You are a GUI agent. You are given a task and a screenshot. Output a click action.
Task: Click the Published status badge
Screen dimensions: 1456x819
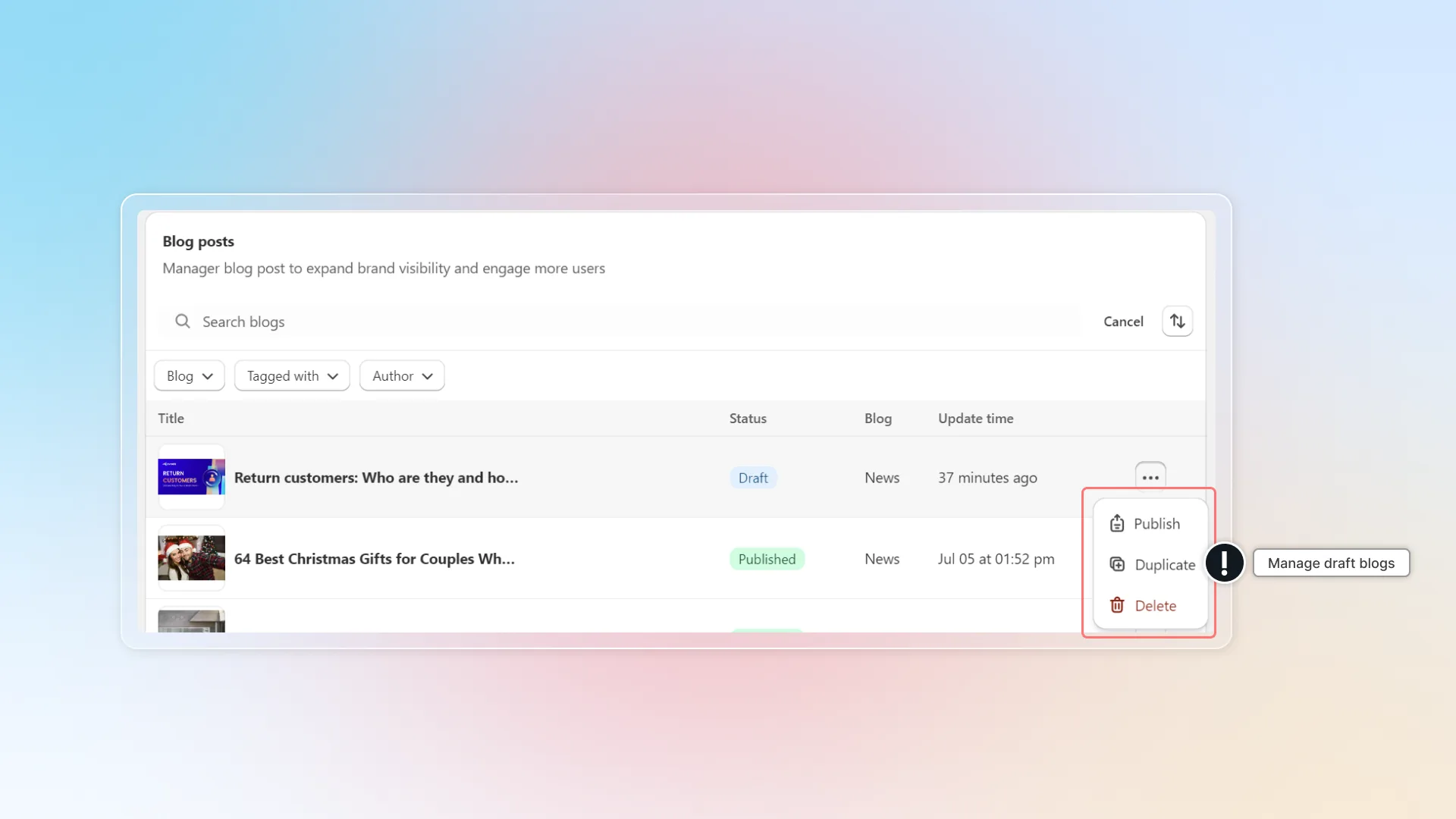(767, 559)
